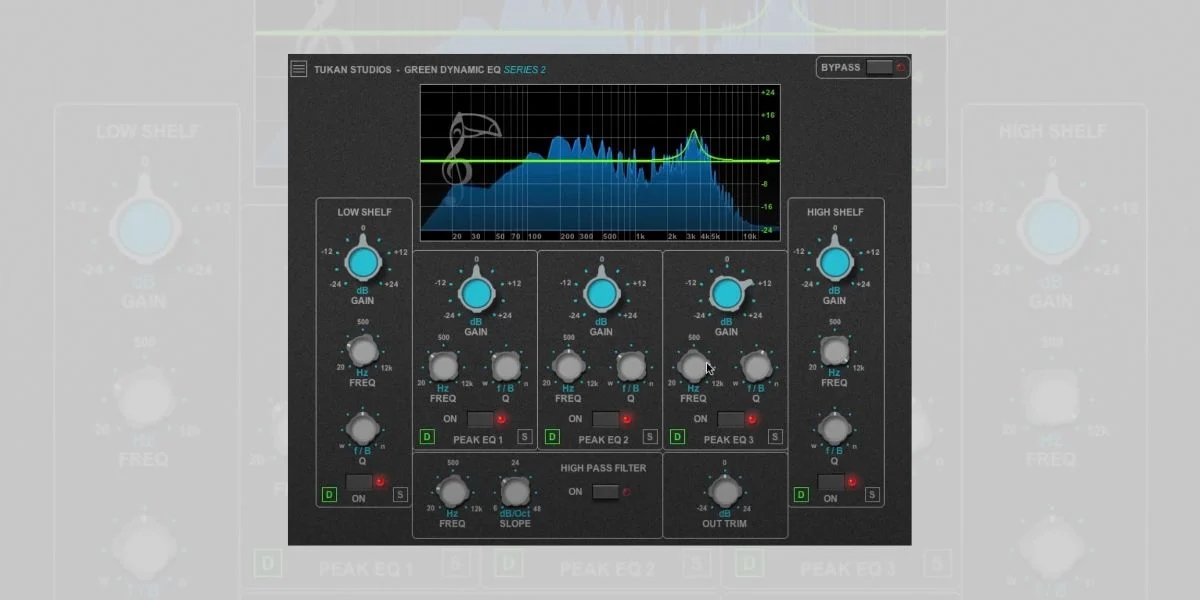Toggle the High Pass Filter ON switch

point(605,492)
